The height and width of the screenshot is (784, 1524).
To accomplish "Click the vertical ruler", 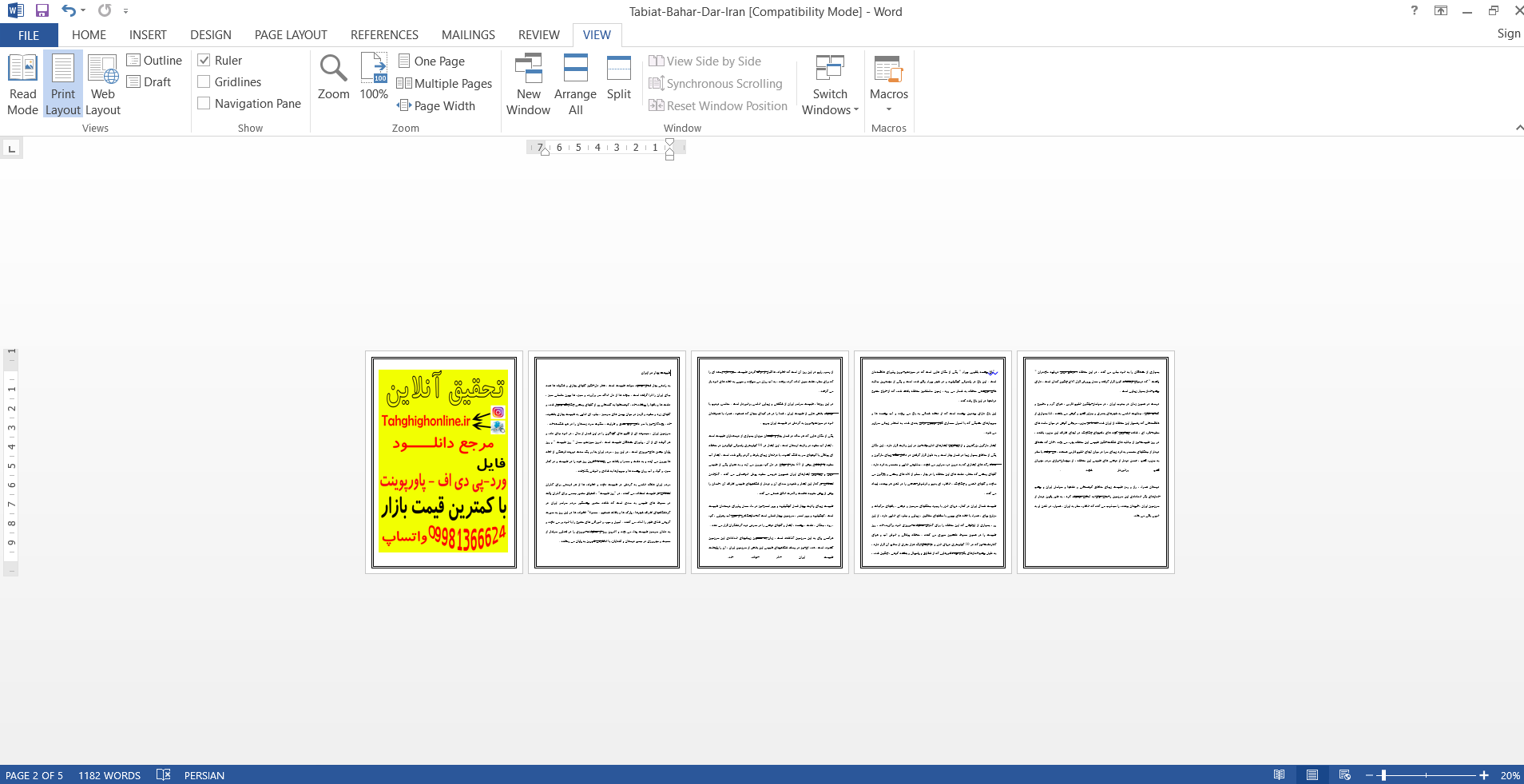I will [x=11, y=461].
